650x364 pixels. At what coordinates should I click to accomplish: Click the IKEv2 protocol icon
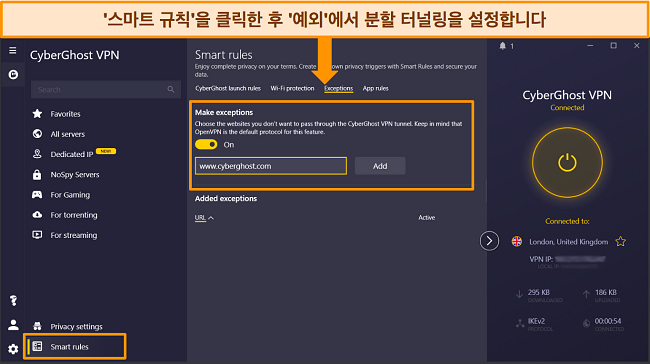[520, 324]
